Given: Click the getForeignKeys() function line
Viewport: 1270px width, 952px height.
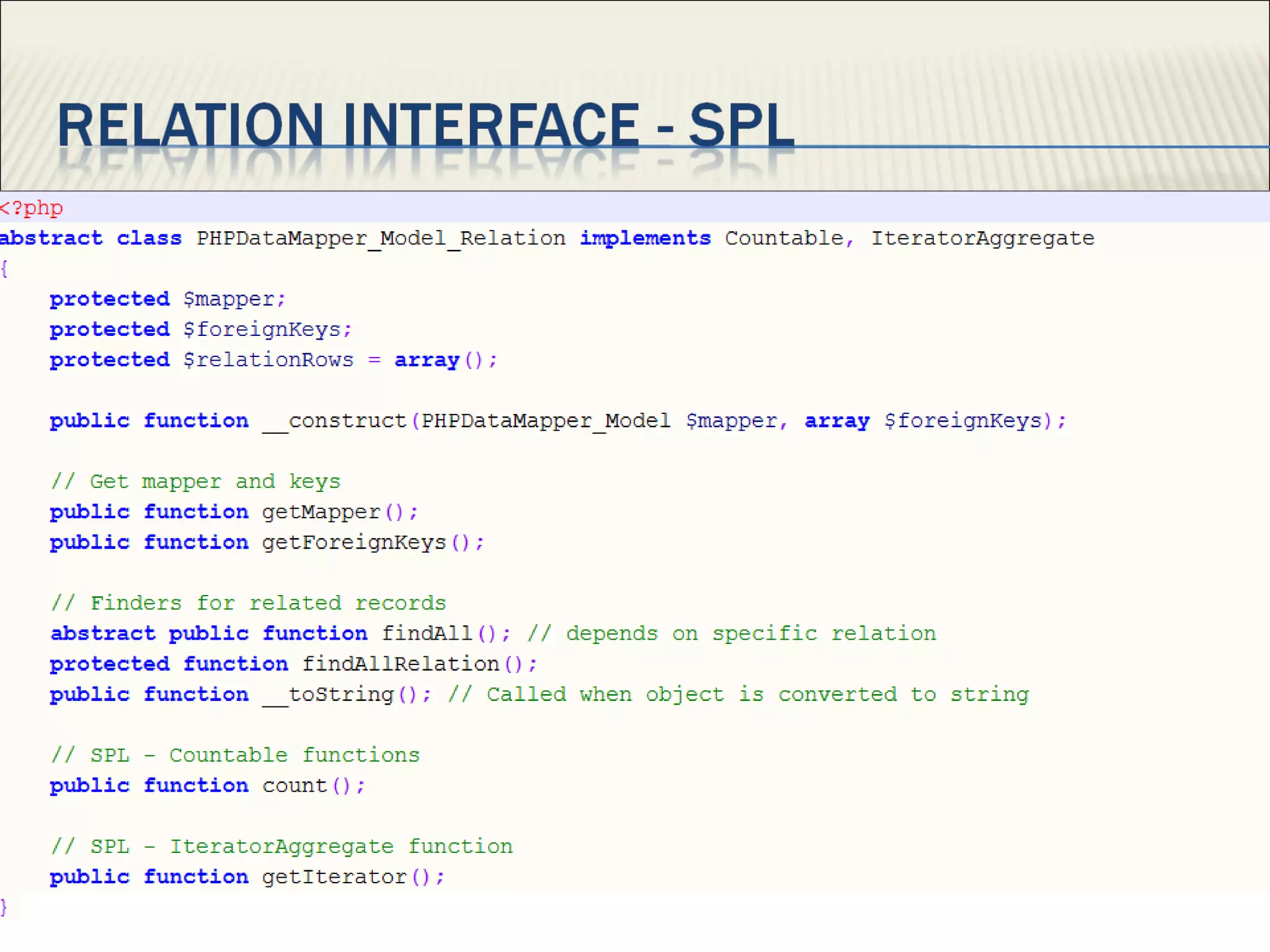Looking at the screenshot, I should (267, 542).
